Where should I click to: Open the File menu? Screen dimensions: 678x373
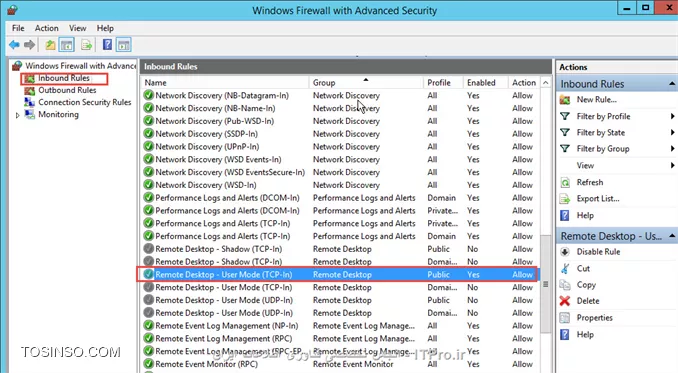18,28
